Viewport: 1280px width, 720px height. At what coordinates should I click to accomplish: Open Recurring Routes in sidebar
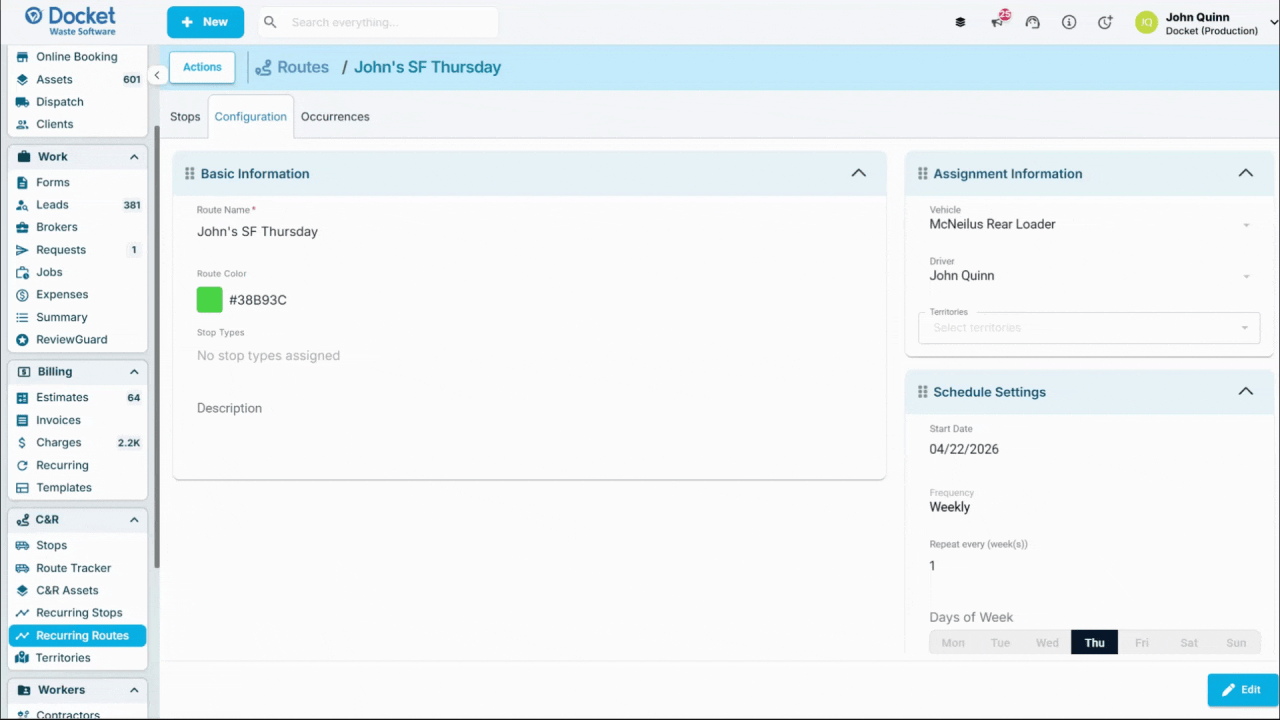[x=77, y=635]
